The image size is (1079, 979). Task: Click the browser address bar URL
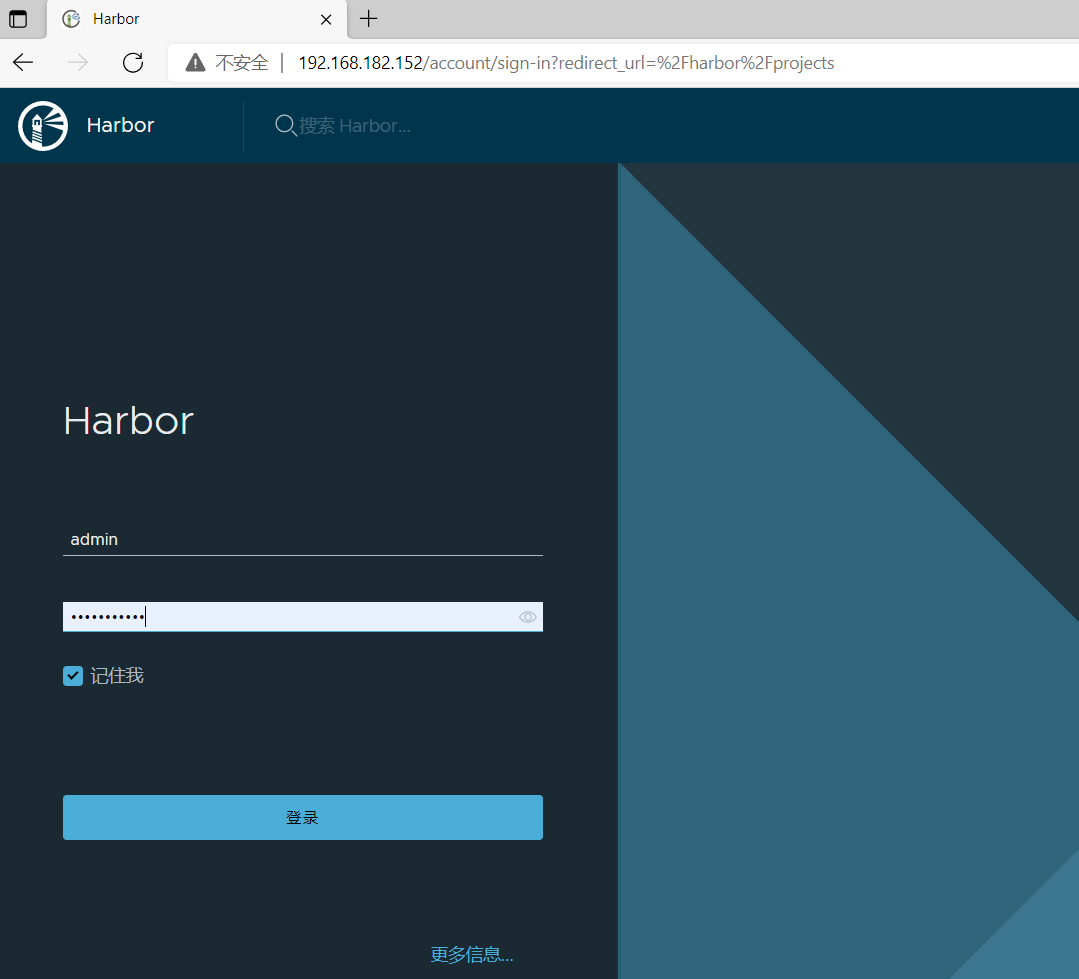click(566, 63)
